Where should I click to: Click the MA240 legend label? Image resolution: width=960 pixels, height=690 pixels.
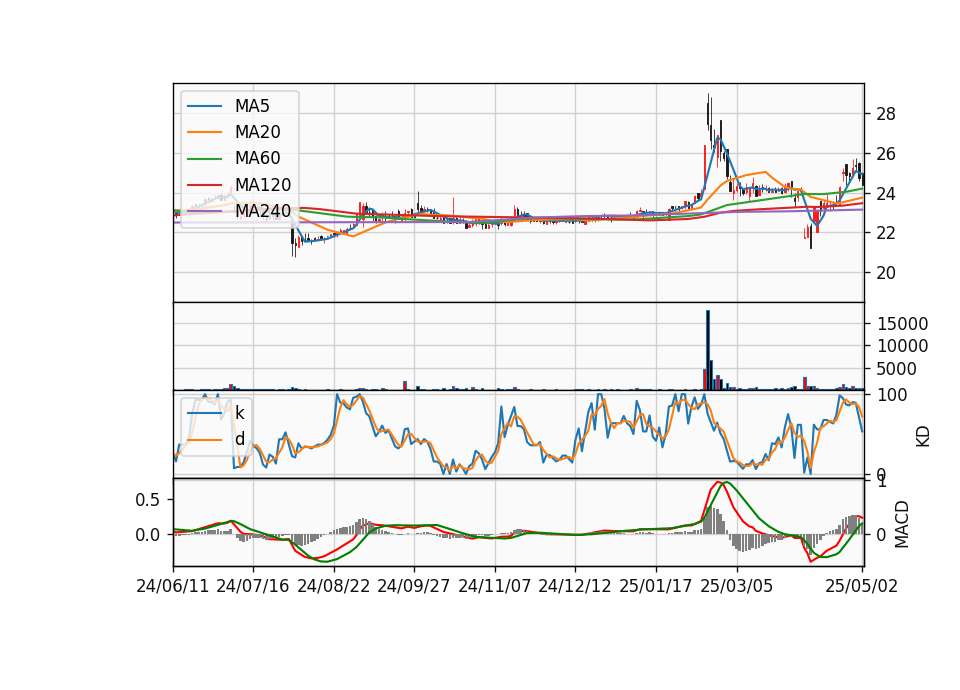click(263, 211)
